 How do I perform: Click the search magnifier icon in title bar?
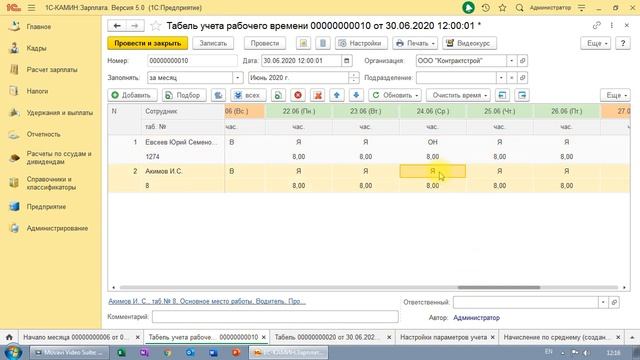pyautogui.click(x=519, y=8)
